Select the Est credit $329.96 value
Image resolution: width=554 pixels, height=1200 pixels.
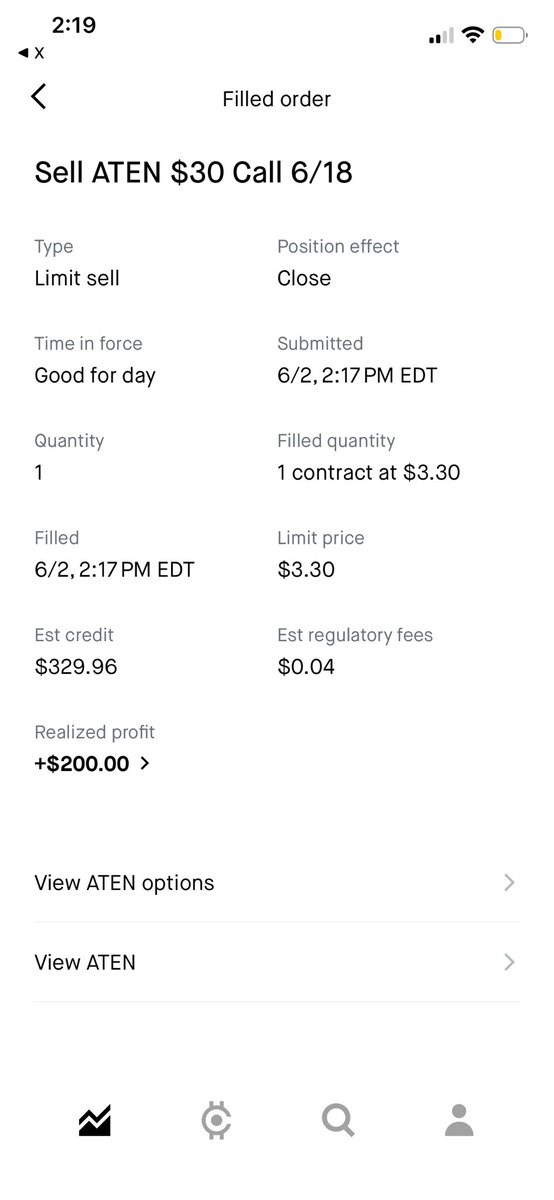tap(76, 666)
